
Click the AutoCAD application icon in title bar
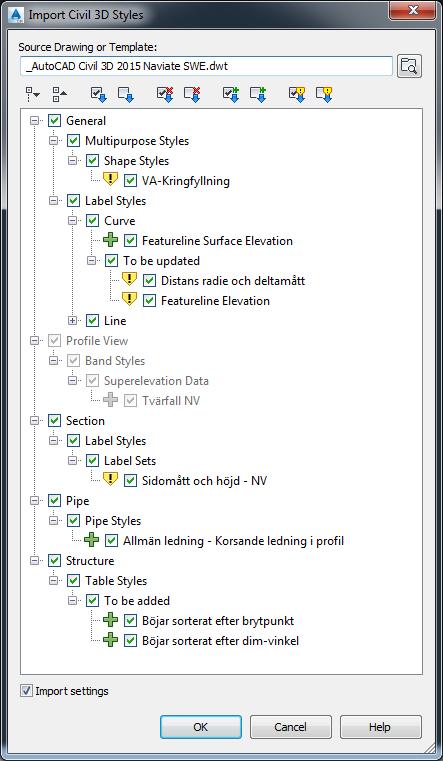[17, 15]
